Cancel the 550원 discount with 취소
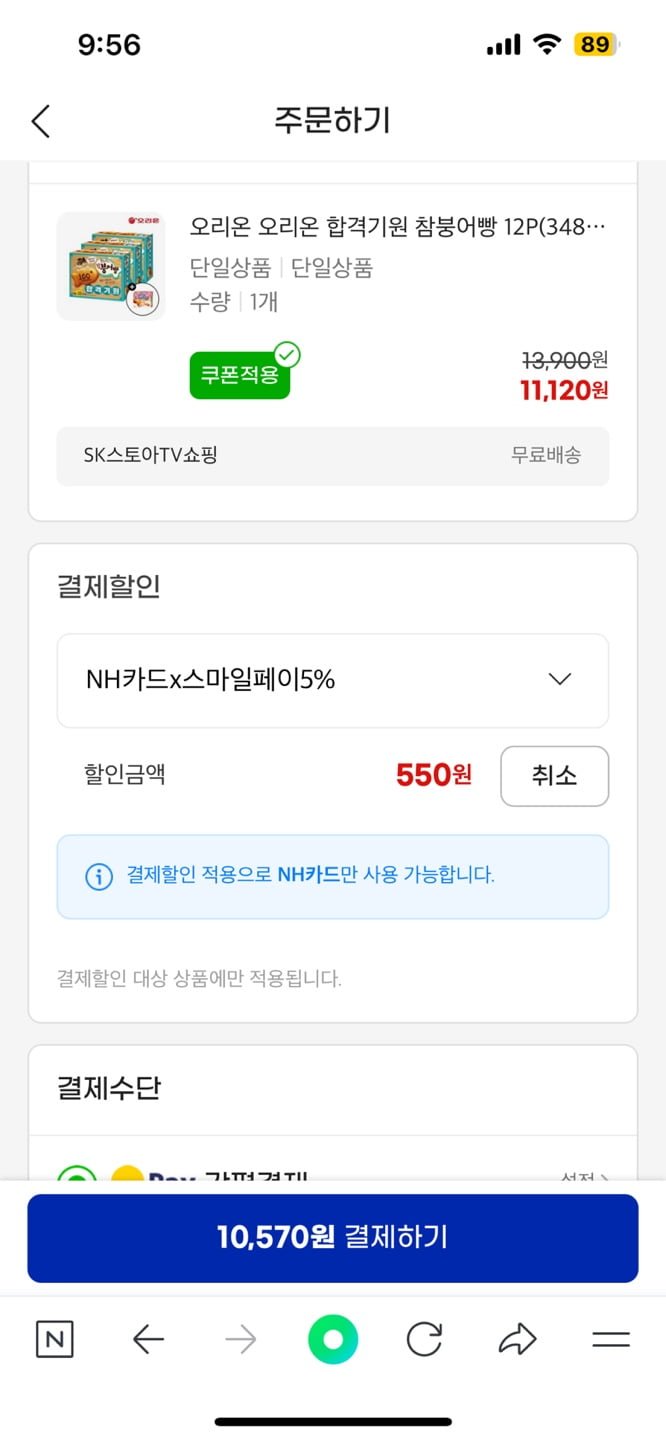The width and height of the screenshot is (666, 1440). point(554,776)
